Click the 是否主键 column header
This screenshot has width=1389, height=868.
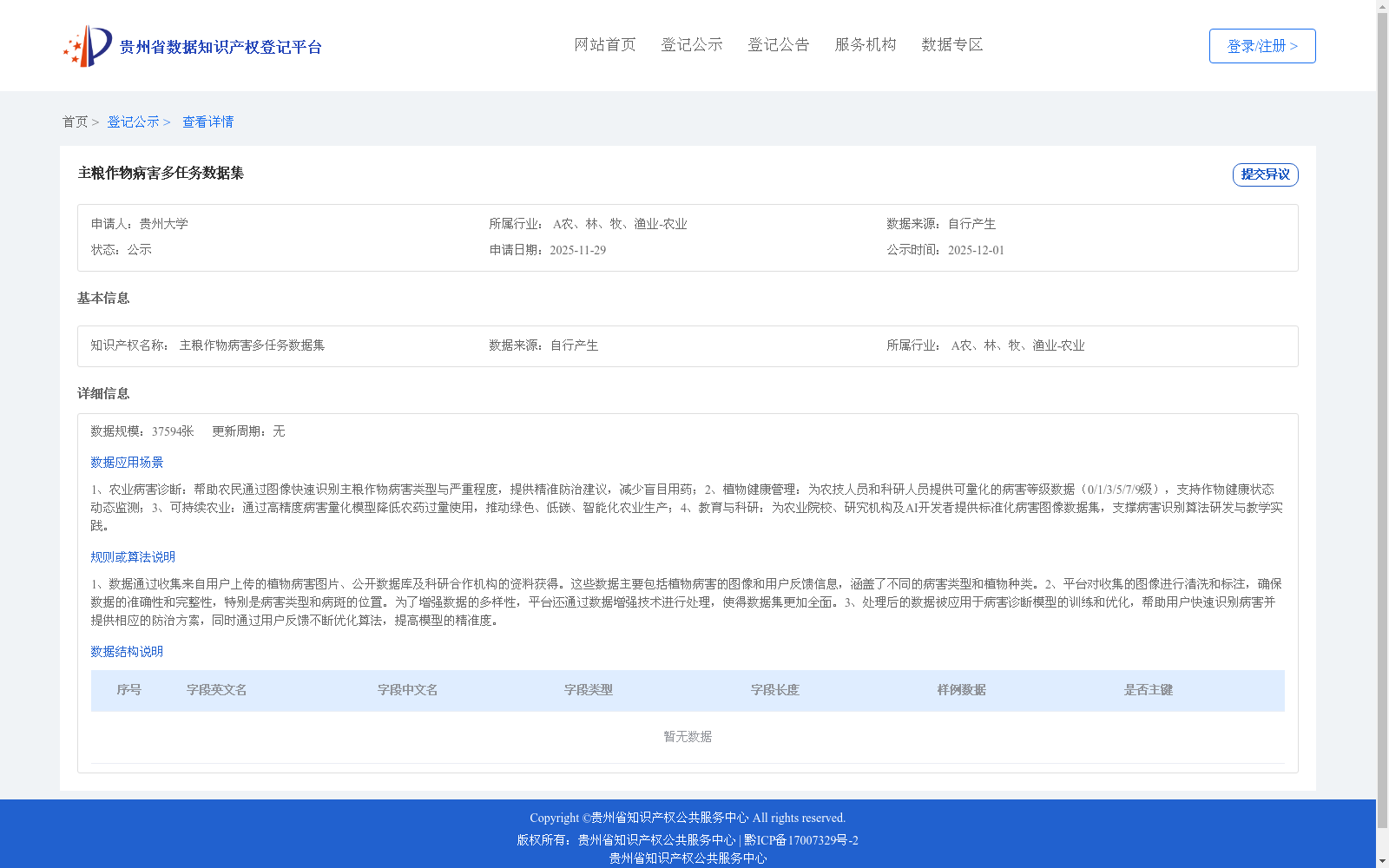1149,690
